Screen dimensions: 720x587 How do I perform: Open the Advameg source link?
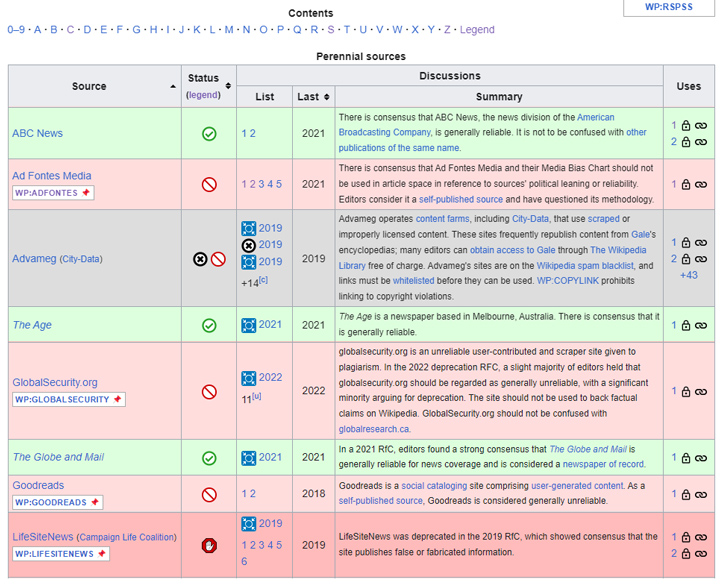(x=34, y=259)
